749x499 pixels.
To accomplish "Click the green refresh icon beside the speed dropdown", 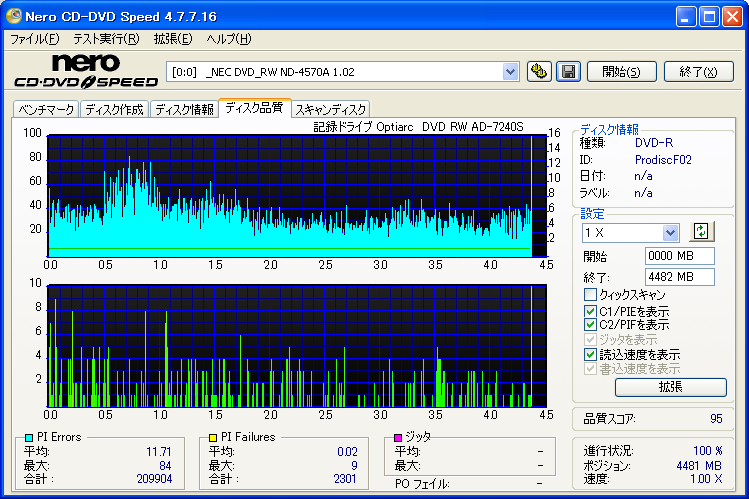I will click(701, 232).
